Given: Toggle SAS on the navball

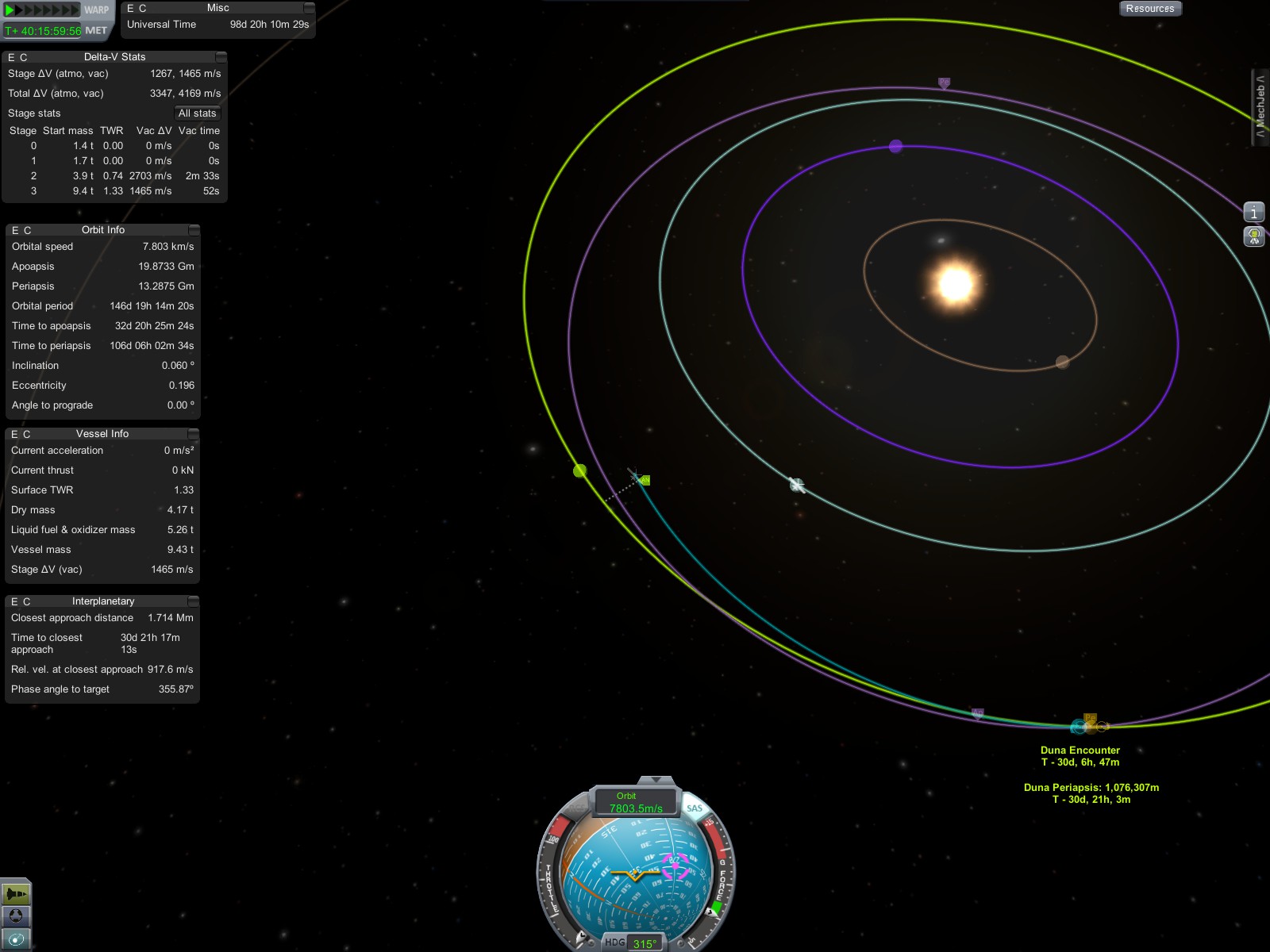Looking at the screenshot, I should (x=695, y=808).
